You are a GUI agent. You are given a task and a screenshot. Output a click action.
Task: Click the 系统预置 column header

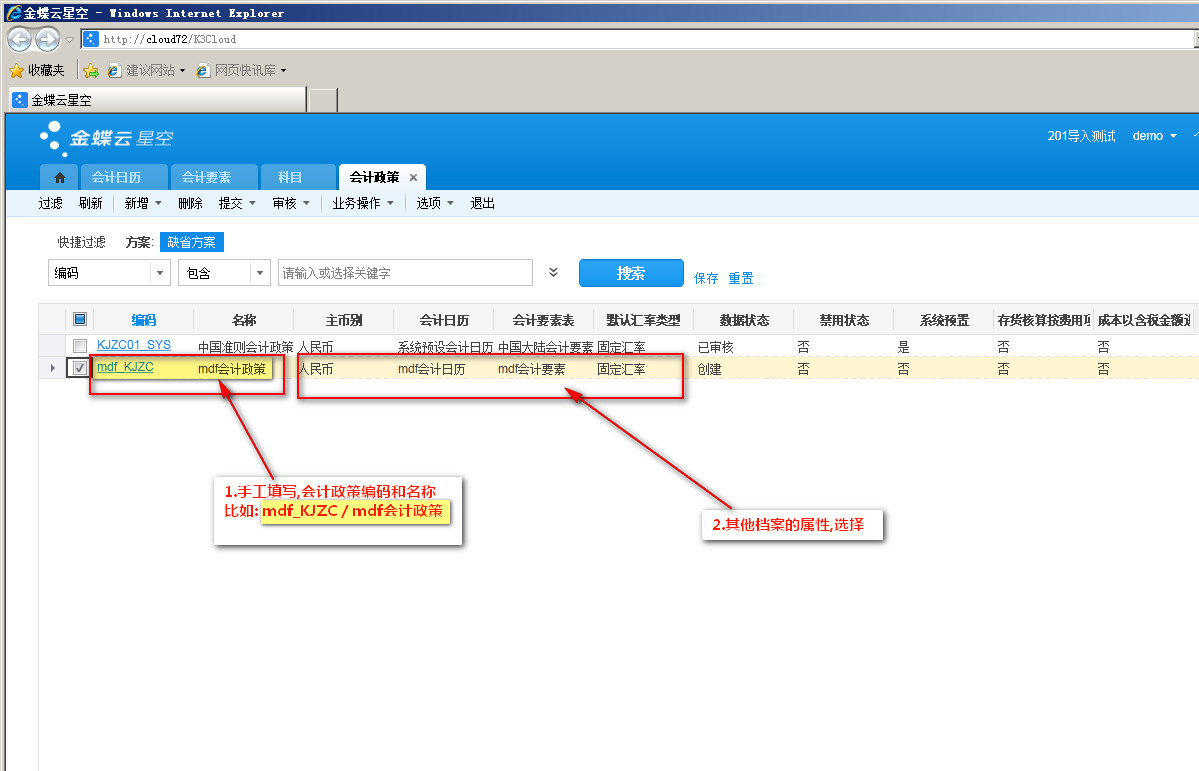pos(944,320)
